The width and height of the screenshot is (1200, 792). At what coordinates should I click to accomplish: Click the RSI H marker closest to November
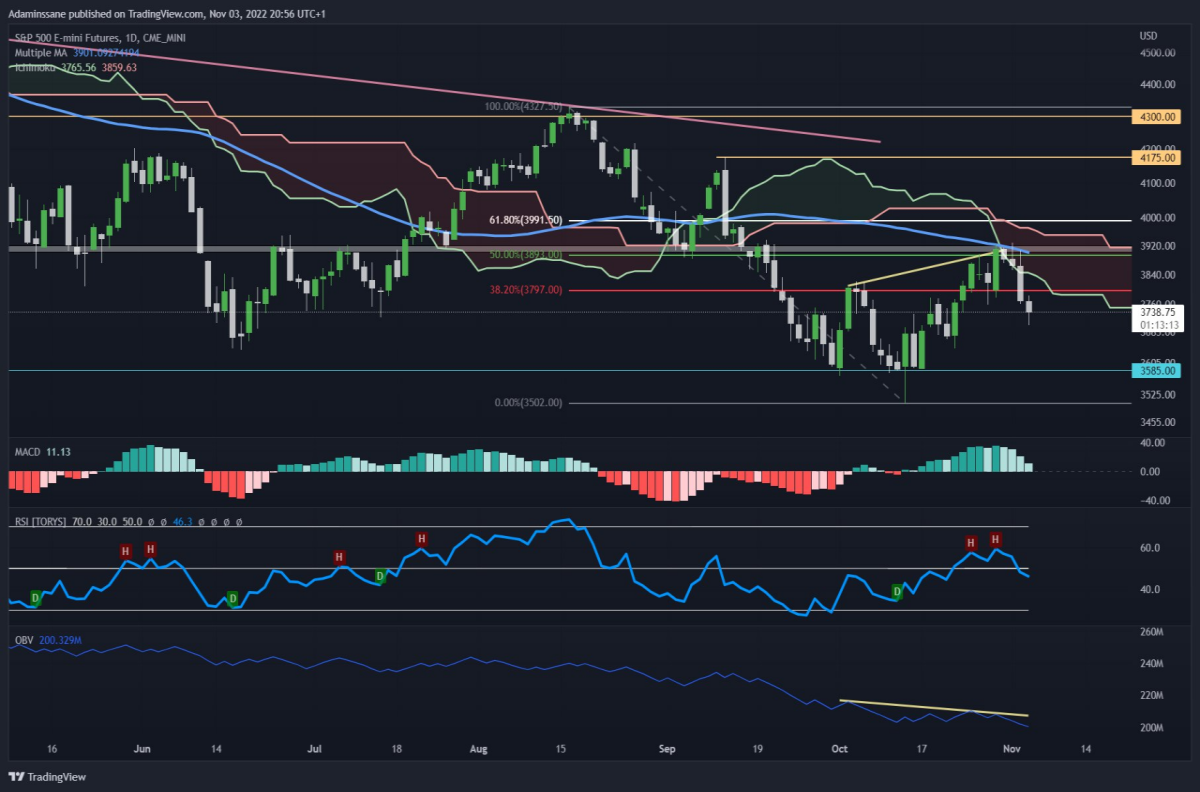click(x=995, y=539)
